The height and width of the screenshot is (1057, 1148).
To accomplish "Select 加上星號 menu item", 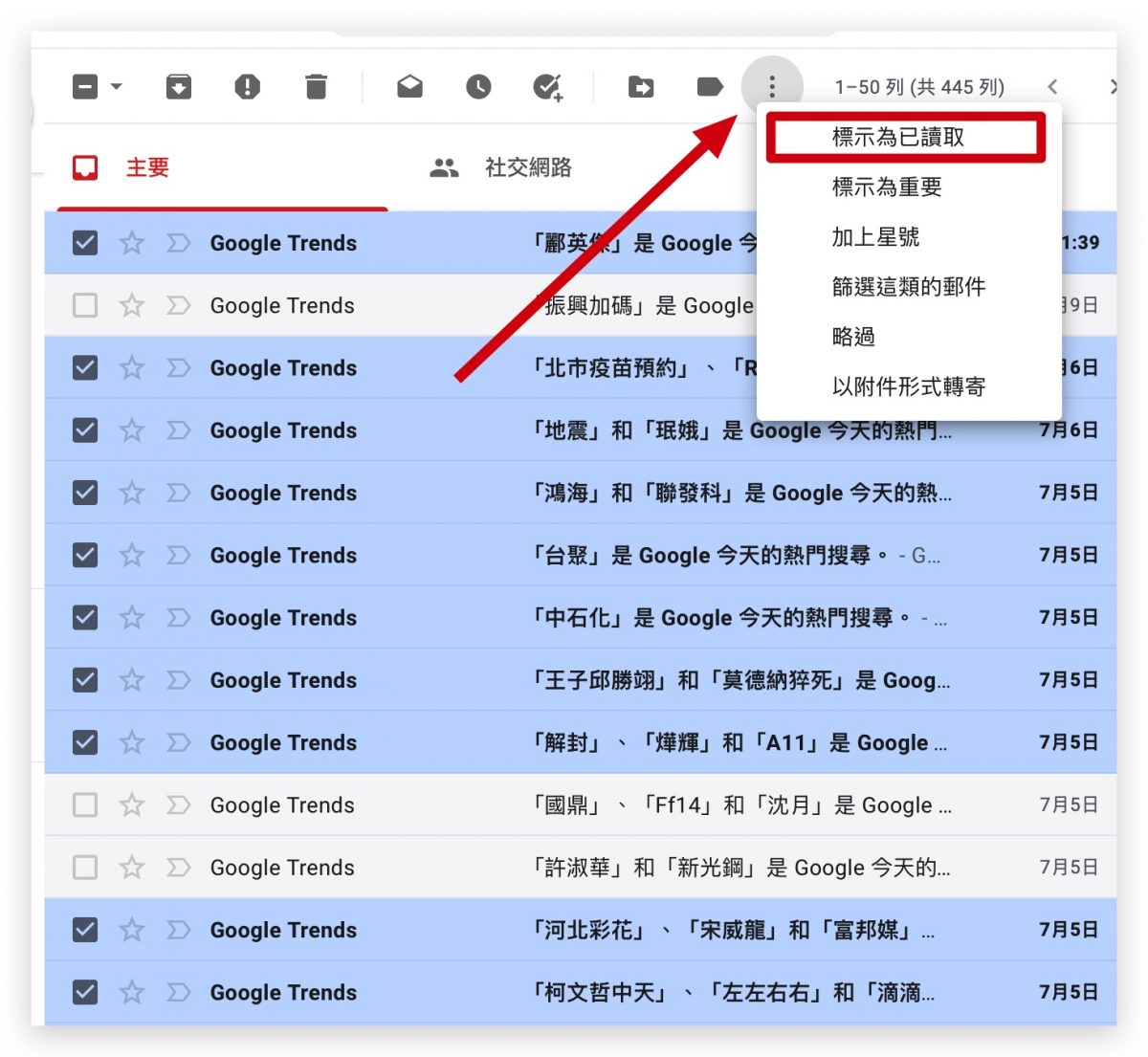I will 909,236.
